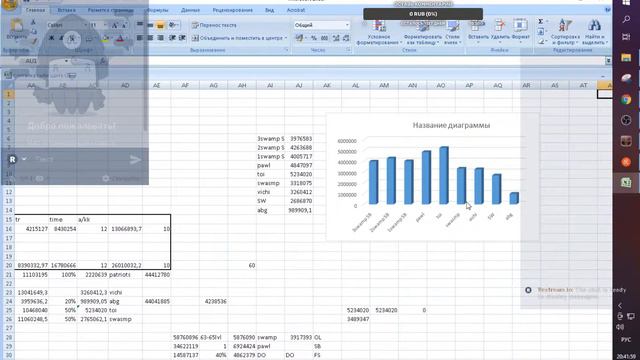
Task: Open Number group dialog launcher
Action: [349, 50]
